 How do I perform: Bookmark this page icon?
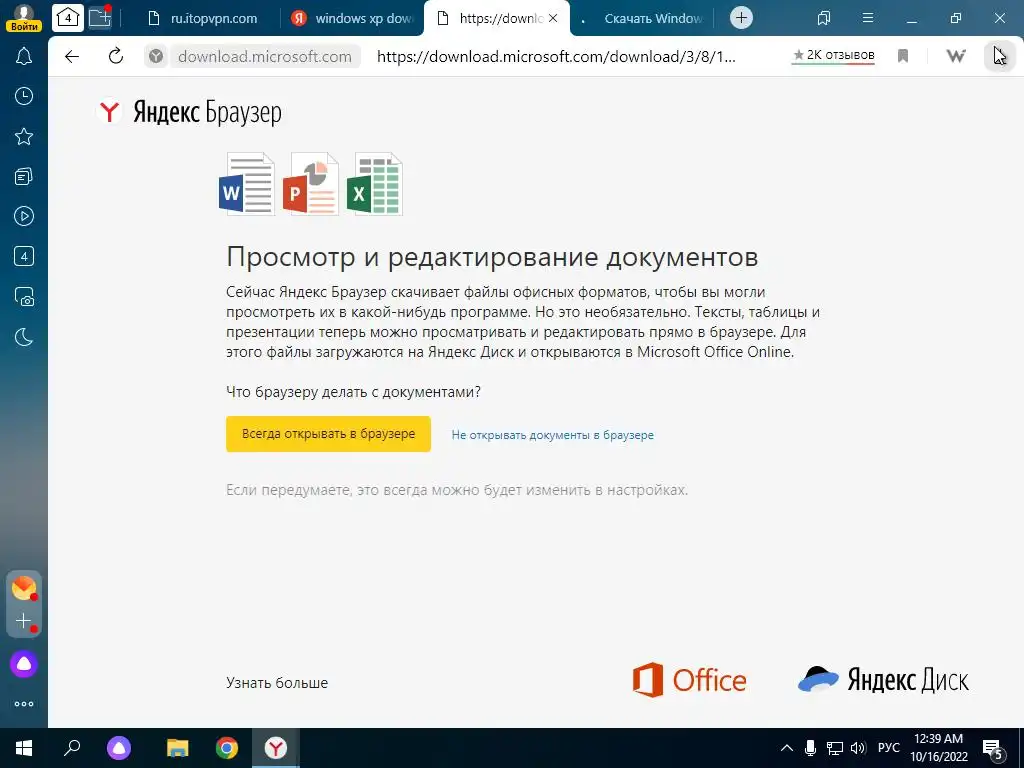903,56
